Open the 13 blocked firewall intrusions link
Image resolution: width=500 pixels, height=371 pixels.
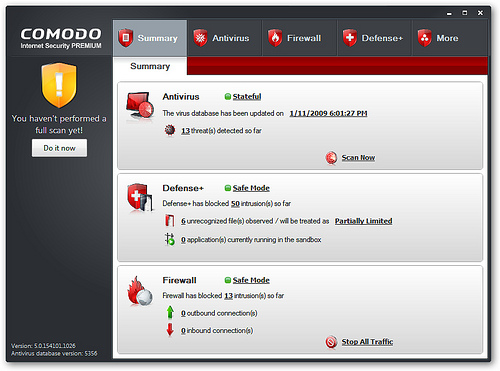tap(228, 296)
